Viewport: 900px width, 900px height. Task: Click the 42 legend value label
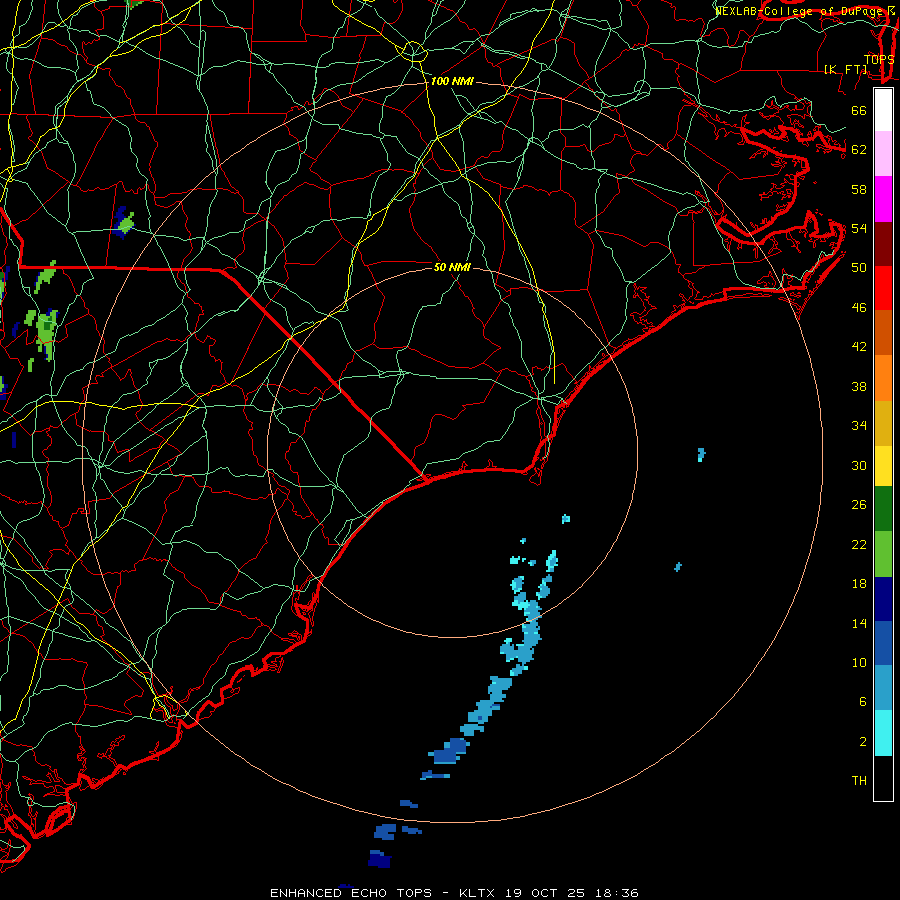(859, 346)
